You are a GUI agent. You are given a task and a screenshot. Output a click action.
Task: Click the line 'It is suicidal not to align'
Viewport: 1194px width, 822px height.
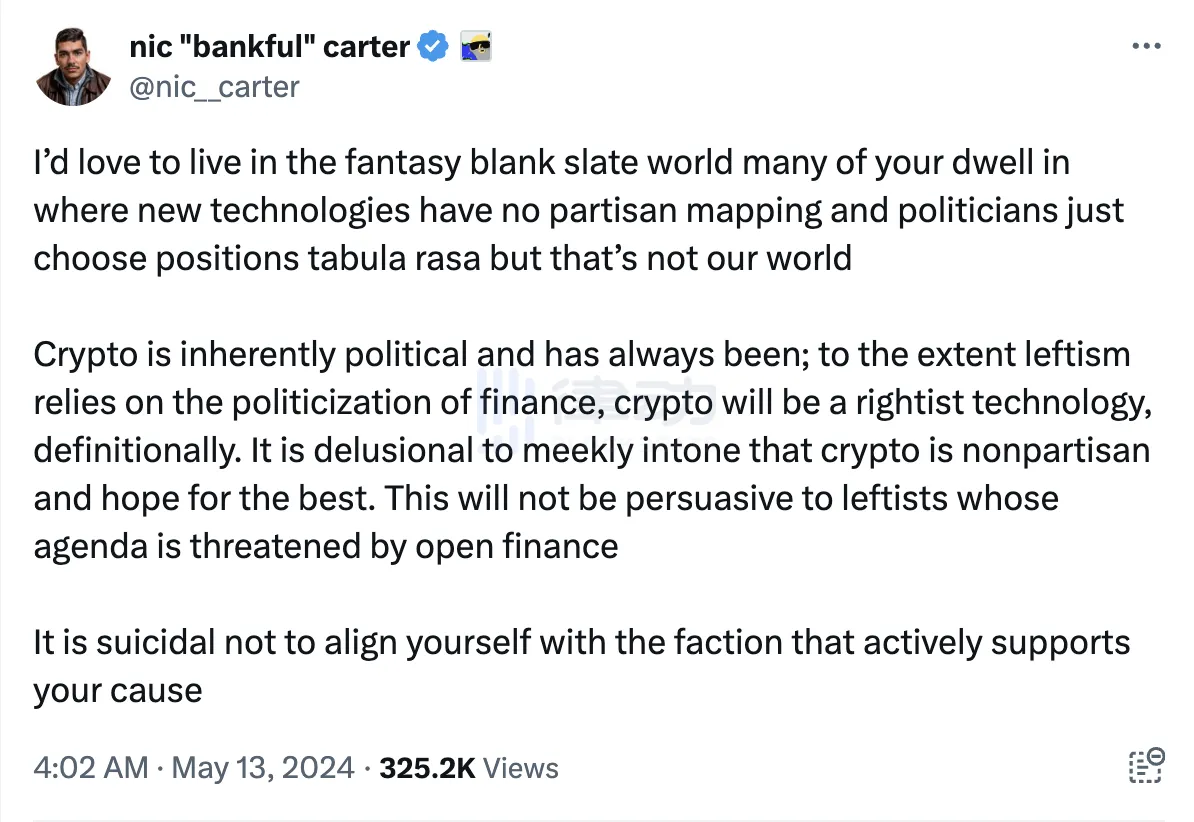click(x=580, y=643)
